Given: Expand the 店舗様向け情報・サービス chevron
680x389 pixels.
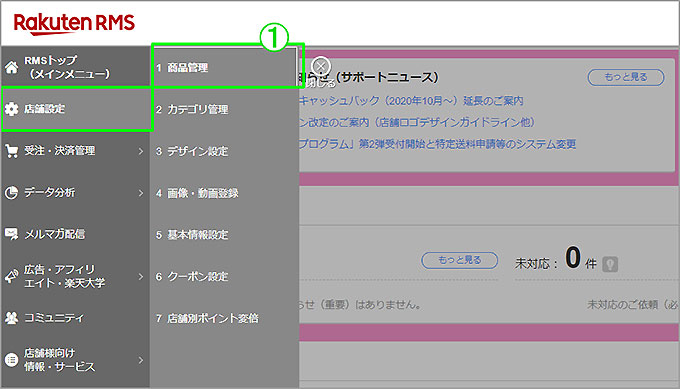Looking at the screenshot, I should point(141,360).
